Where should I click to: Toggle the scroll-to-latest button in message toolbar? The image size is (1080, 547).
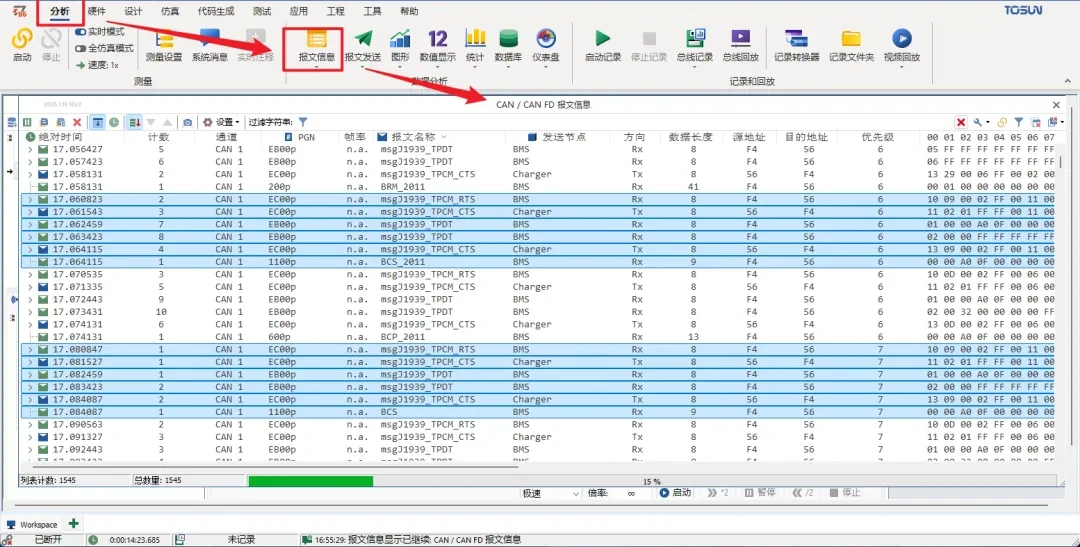click(98, 122)
